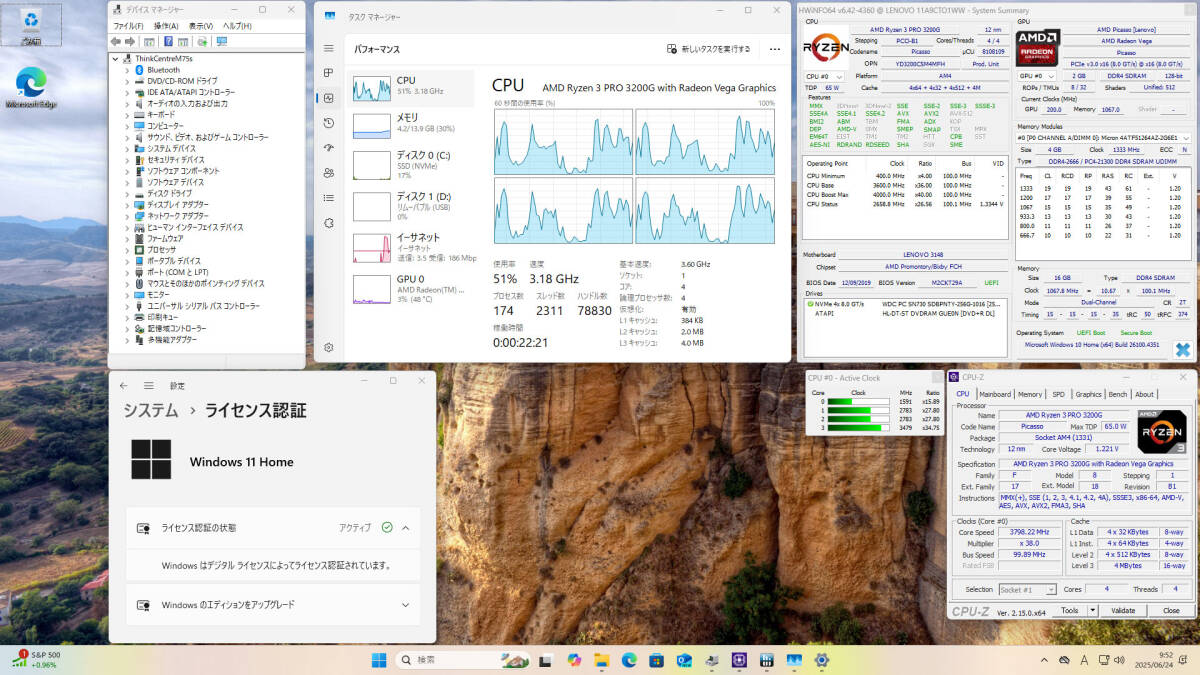Open the Processes page icon in Task Manager
The width and height of the screenshot is (1200, 675).
329,73
